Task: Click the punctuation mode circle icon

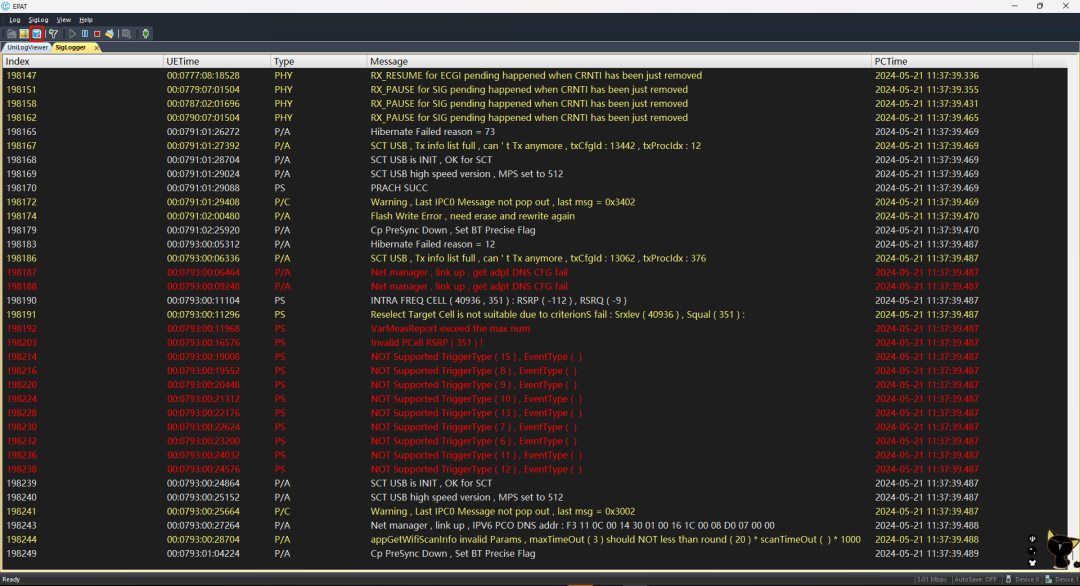Action: tap(1032, 551)
